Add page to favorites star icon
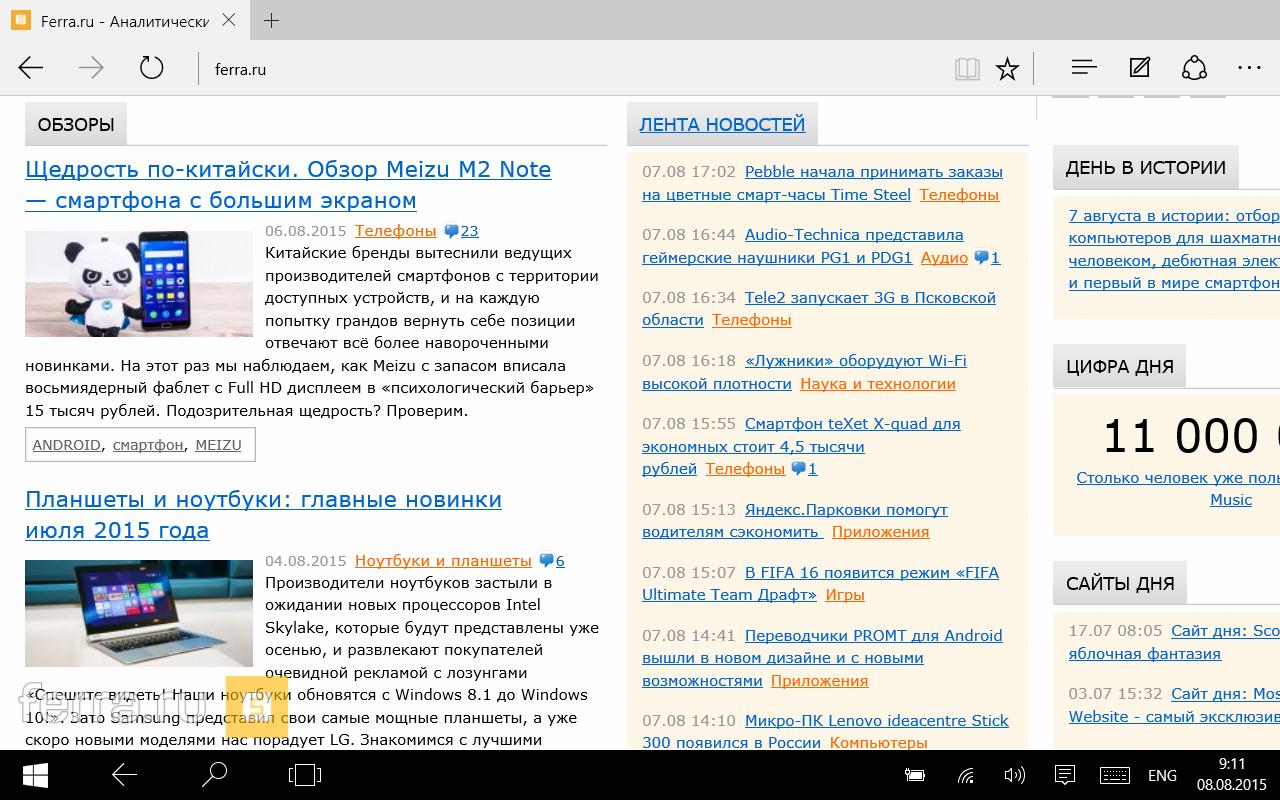The width and height of the screenshot is (1280, 800). pos(1007,68)
